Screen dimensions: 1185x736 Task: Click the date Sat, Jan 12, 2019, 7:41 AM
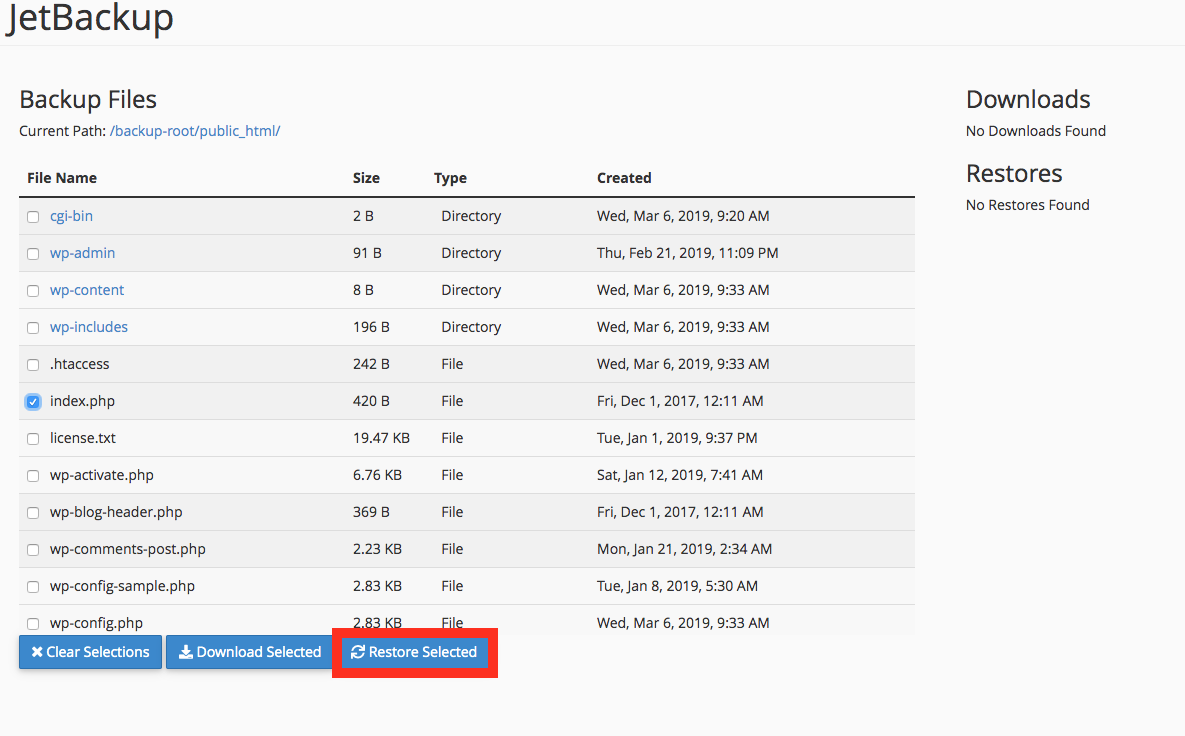[680, 475]
